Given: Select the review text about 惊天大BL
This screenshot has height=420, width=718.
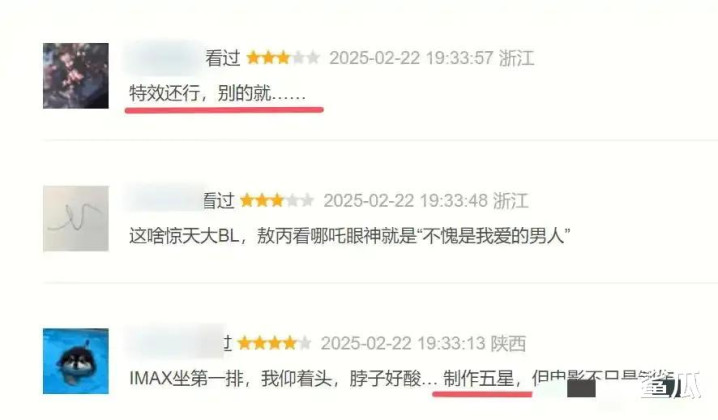Looking at the screenshot, I should 350,236.
